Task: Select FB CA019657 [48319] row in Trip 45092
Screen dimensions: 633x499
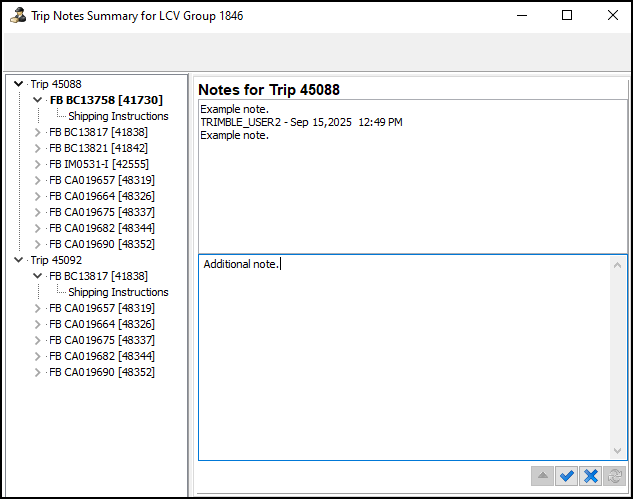Action: [102, 308]
